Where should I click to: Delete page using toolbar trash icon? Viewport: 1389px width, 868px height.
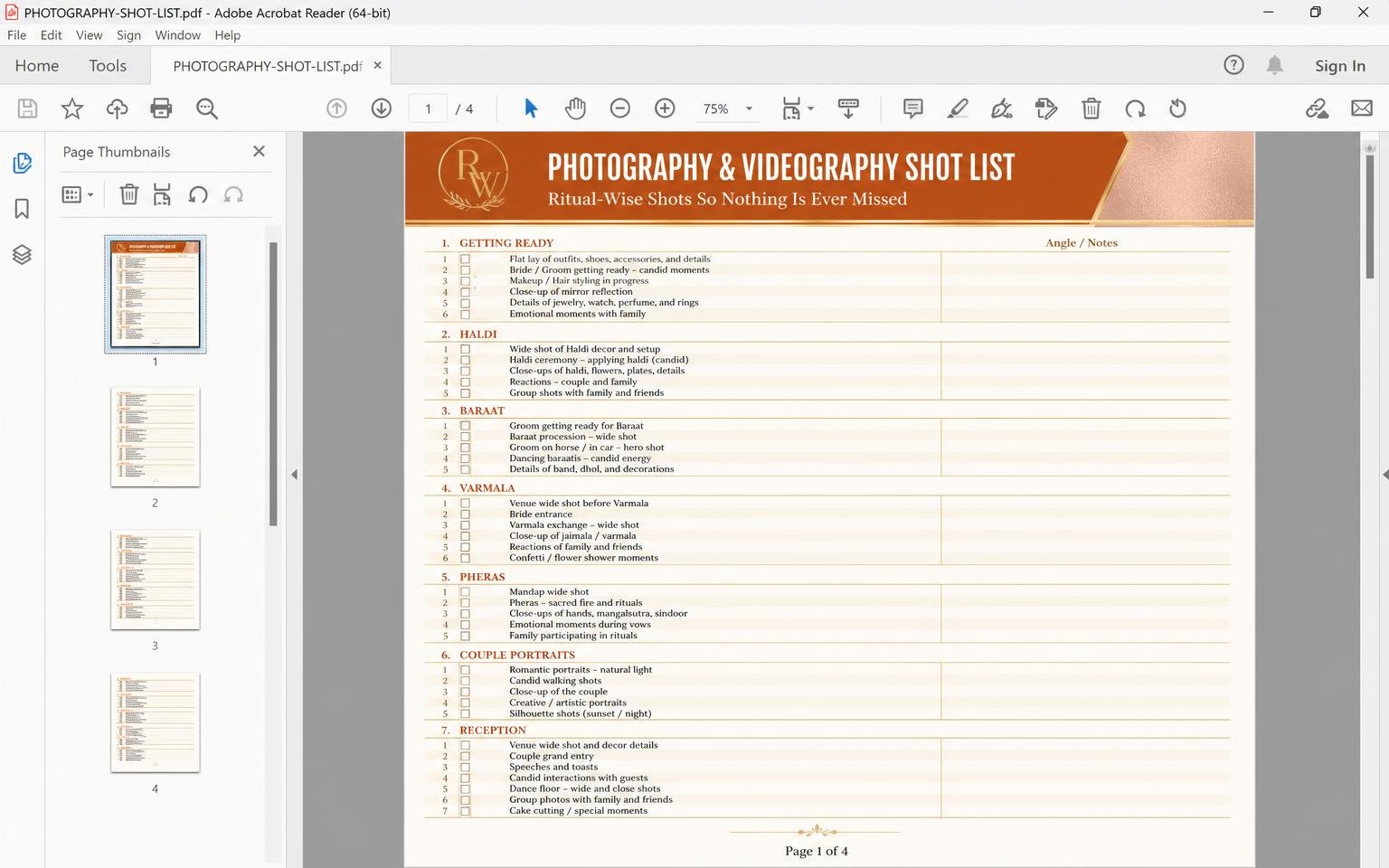1091,108
